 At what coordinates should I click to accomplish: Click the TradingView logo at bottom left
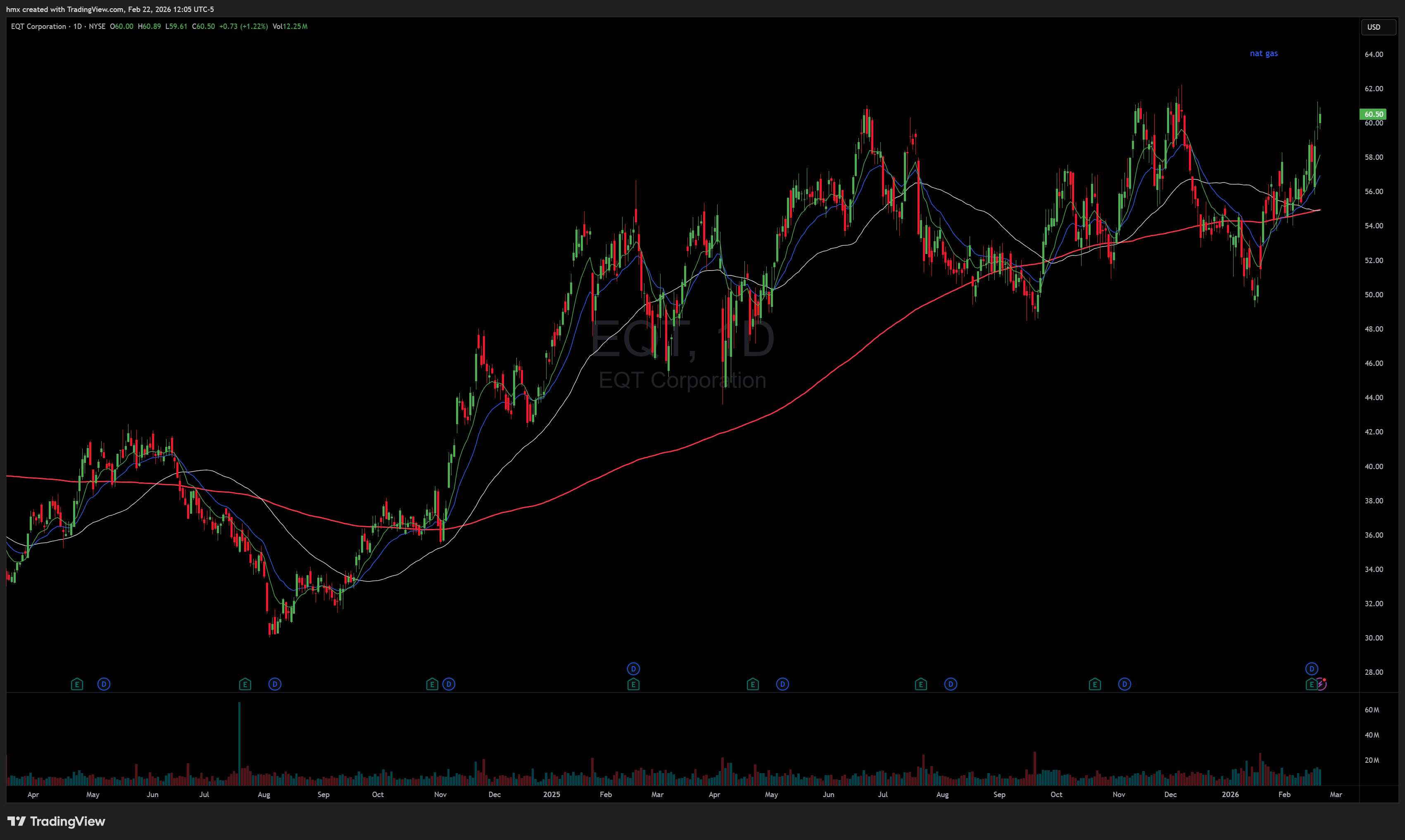pyautogui.click(x=56, y=821)
